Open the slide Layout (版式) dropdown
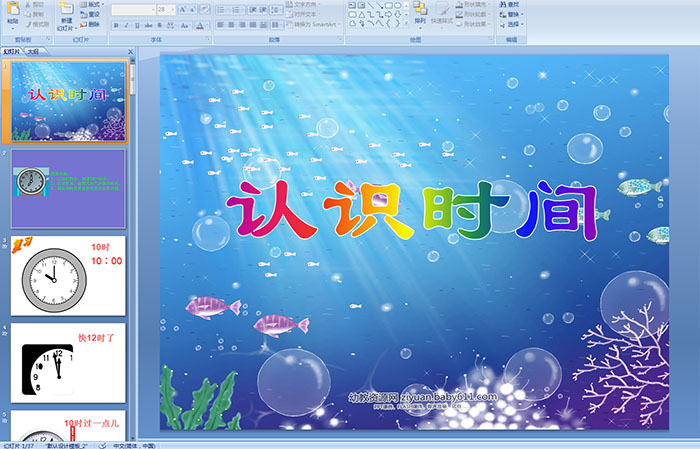 point(92,4)
